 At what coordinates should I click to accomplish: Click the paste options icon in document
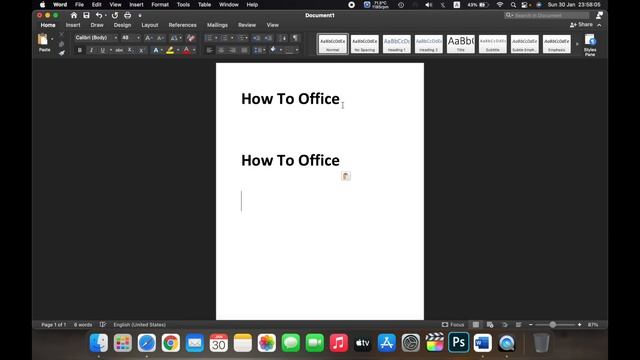coord(346,176)
